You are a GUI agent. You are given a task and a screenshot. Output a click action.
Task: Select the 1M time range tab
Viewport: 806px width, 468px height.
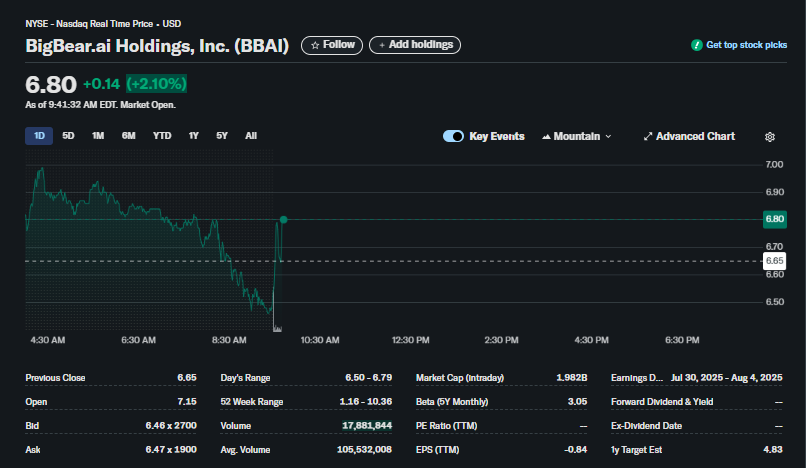click(98, 136)
